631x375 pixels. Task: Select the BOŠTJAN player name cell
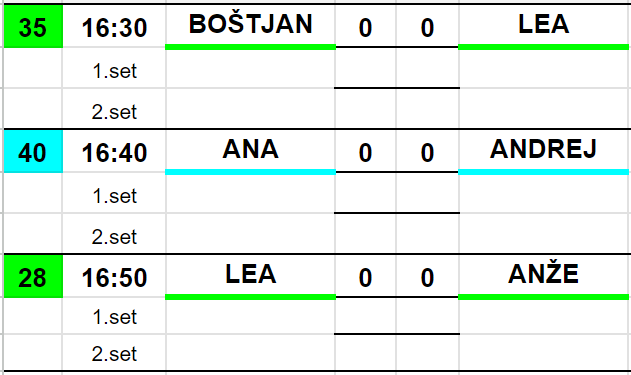[250, 27]
